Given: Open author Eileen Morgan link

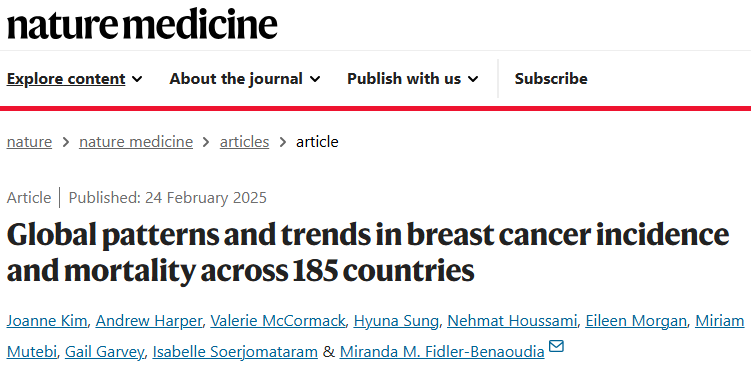Looking at the screenshot, I should pos(636,321).
